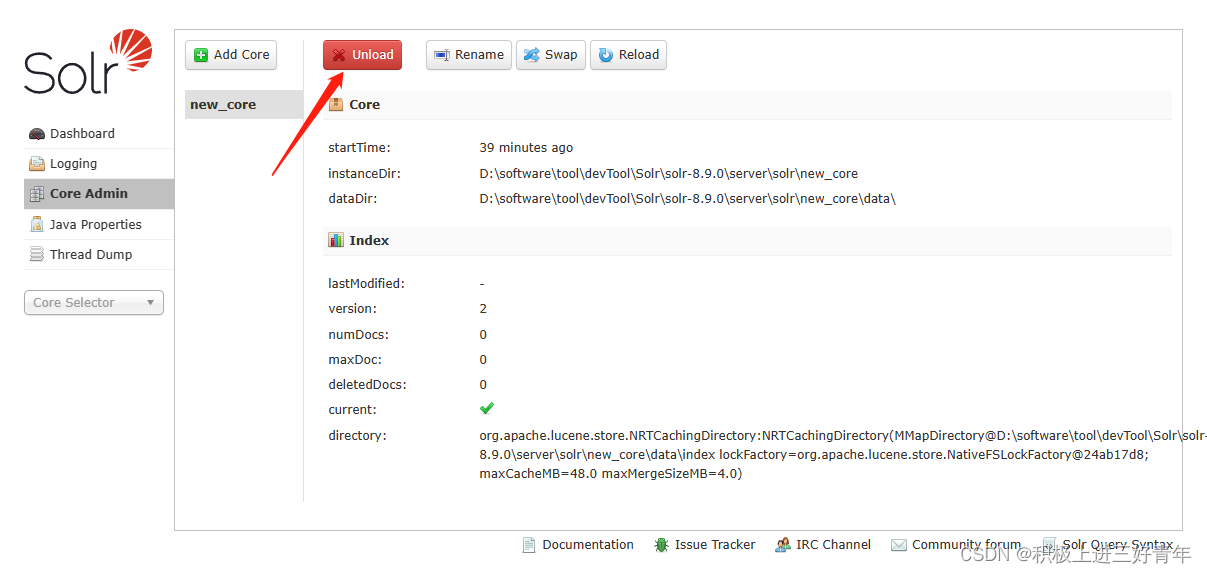
Task: Click the version value 2
Action: 483,309
